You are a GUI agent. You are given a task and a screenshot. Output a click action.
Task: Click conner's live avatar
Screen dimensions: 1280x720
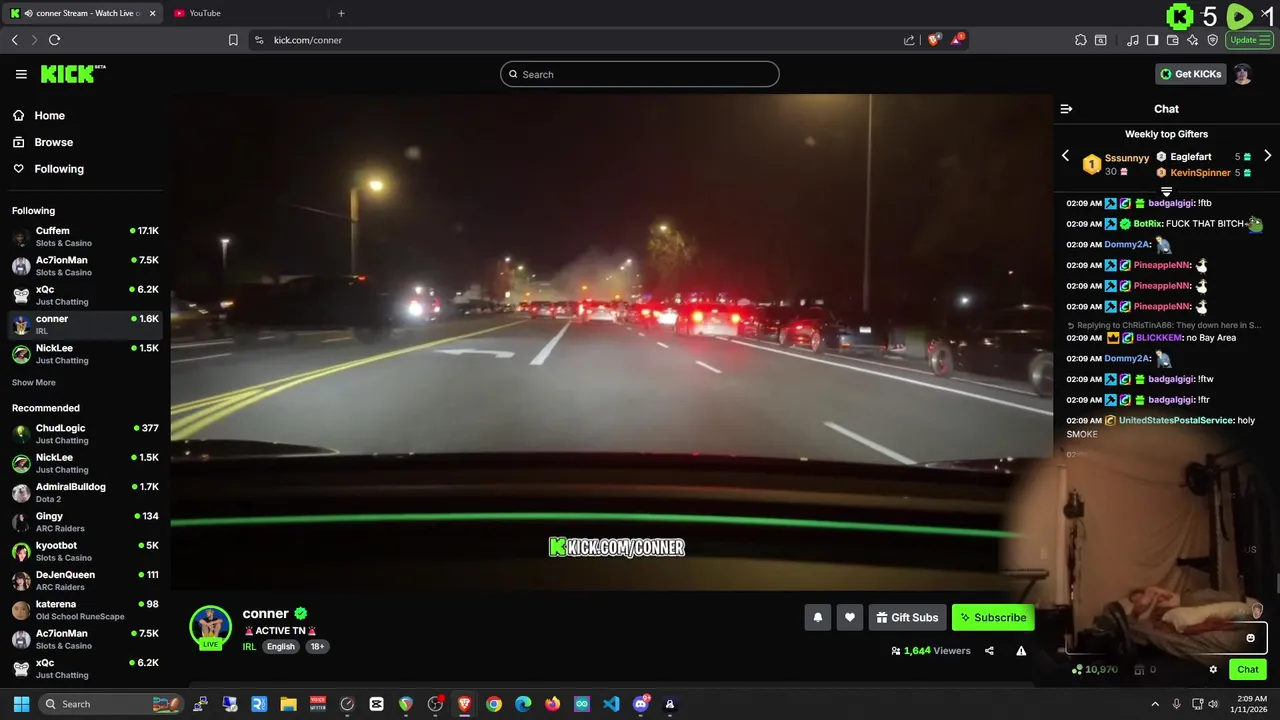(x=210, y=628)
